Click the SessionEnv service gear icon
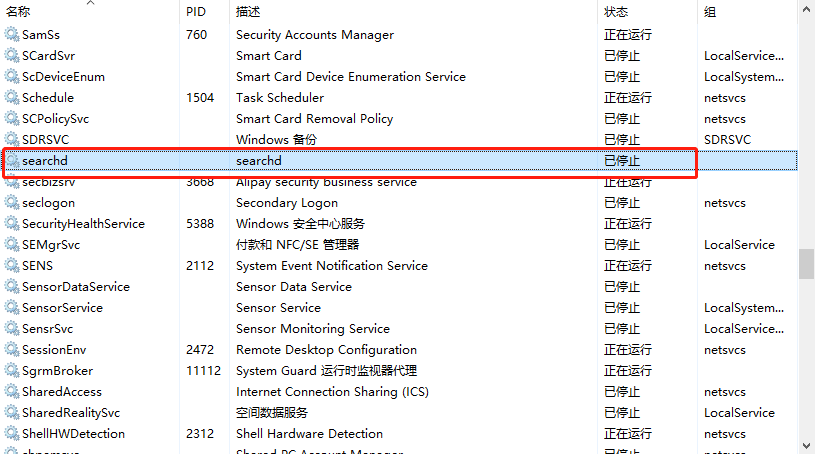This screenshot has width=815, height=454. tap(12, 350)
